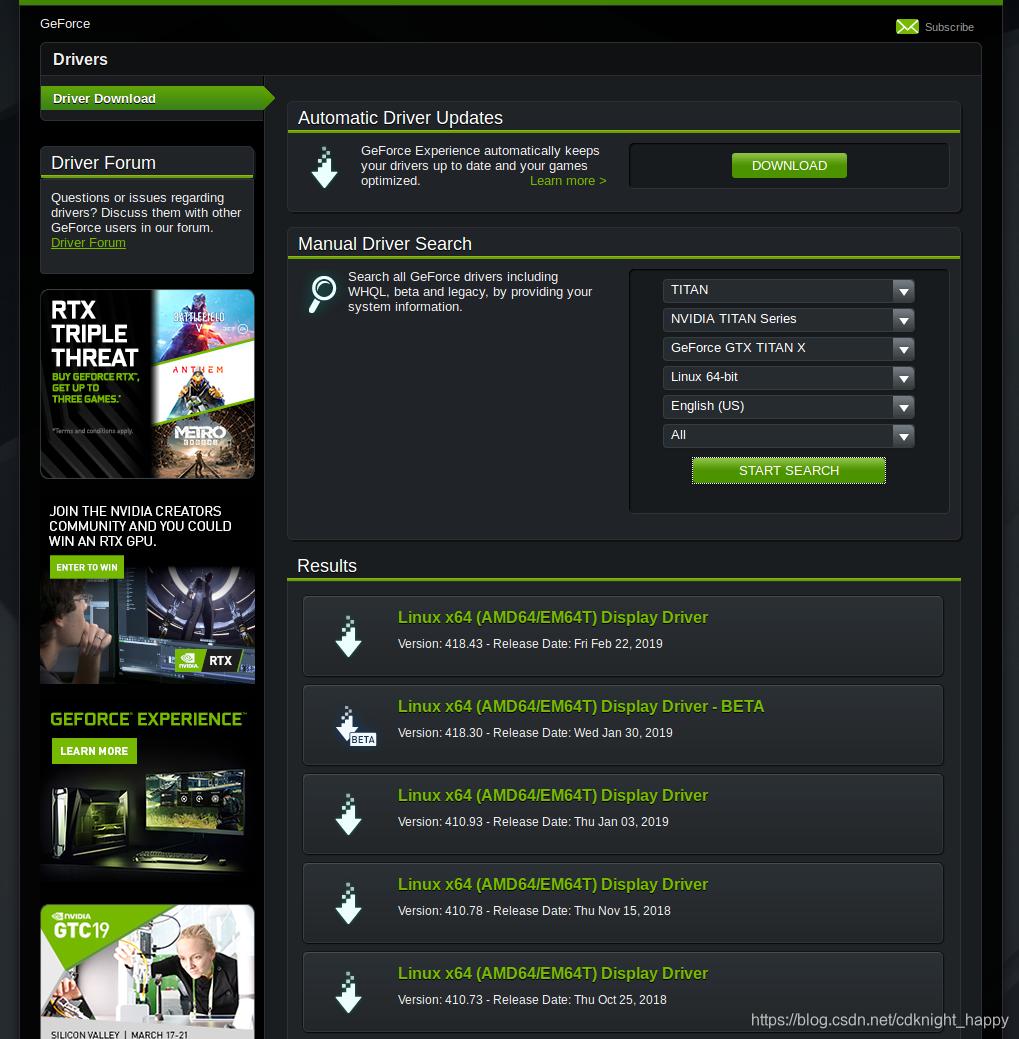Click the Subscribe envelope icon

[x=907, y=27]
